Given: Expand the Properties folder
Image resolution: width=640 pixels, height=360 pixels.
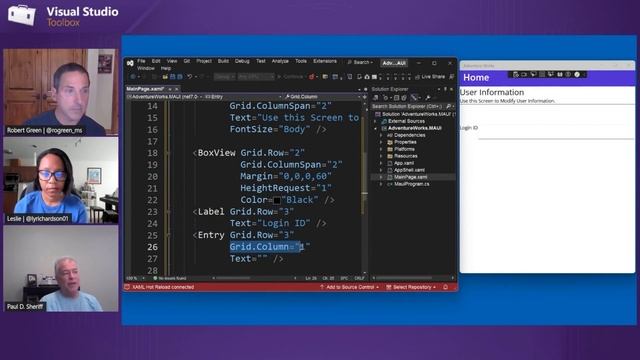Looking at the screenshot, I should (382, 142).
